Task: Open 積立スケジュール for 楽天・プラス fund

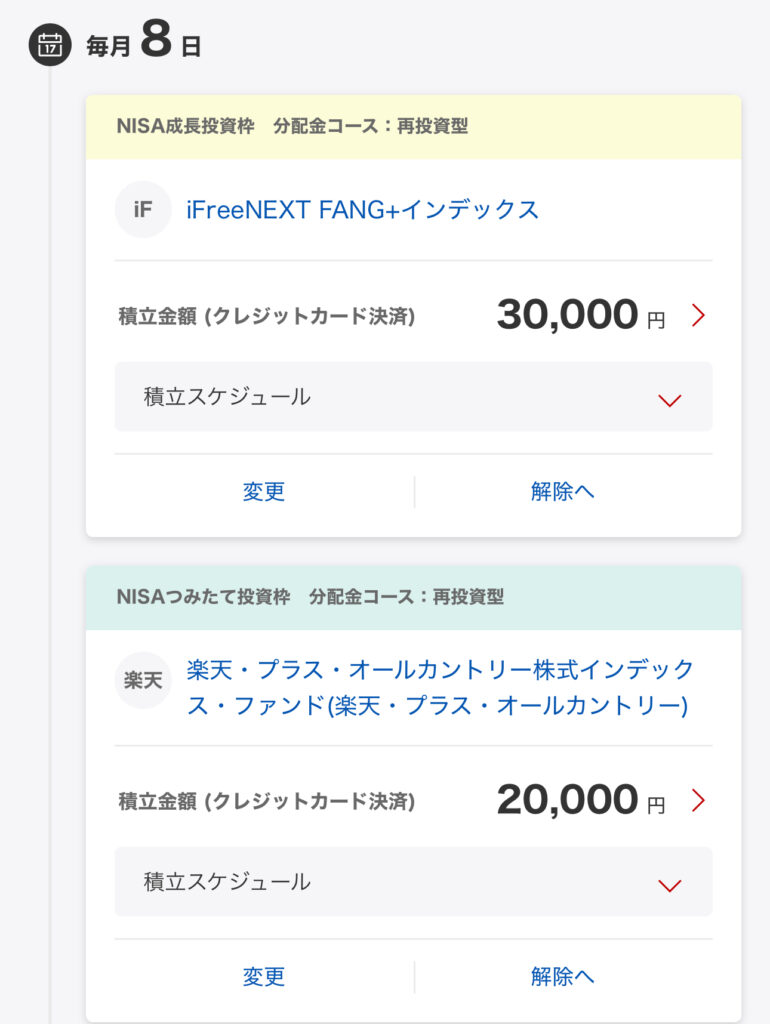Action: click(228, 882)
